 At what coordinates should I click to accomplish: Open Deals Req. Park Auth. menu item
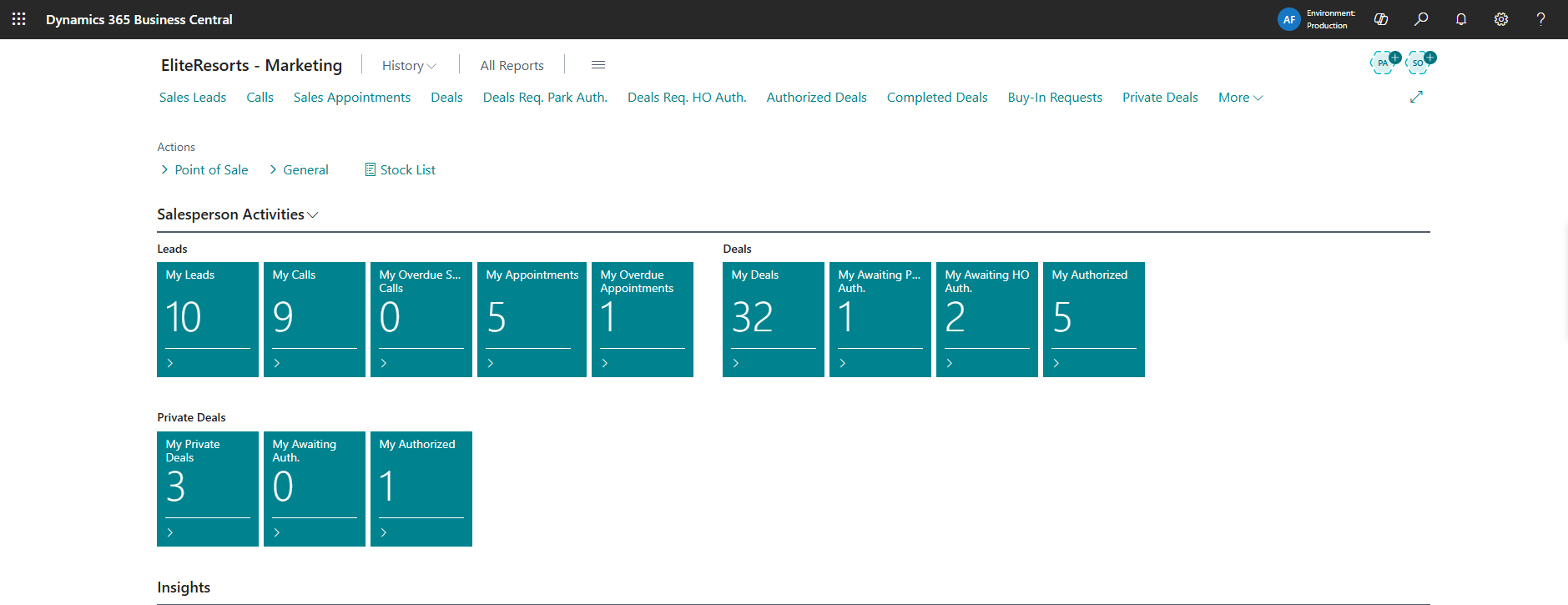[545, 98]
